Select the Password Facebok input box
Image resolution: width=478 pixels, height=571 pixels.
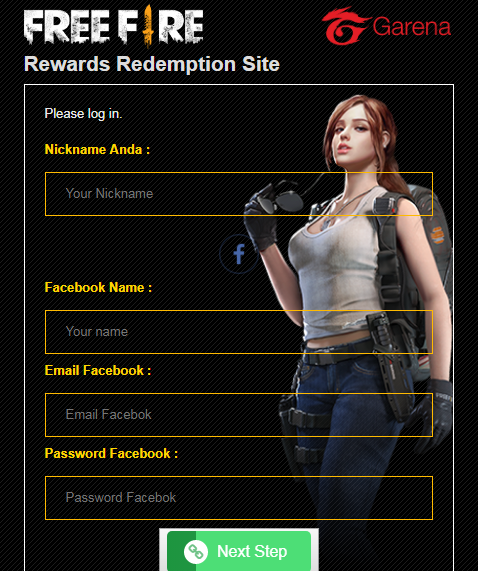point(239,498)
